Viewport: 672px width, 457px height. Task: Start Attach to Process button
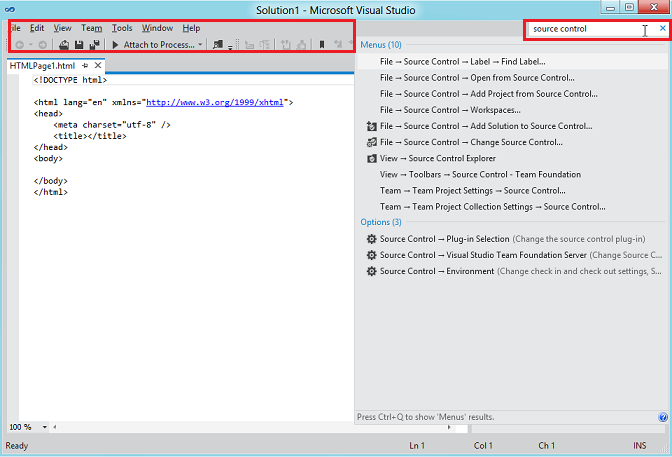pos(154,45)
